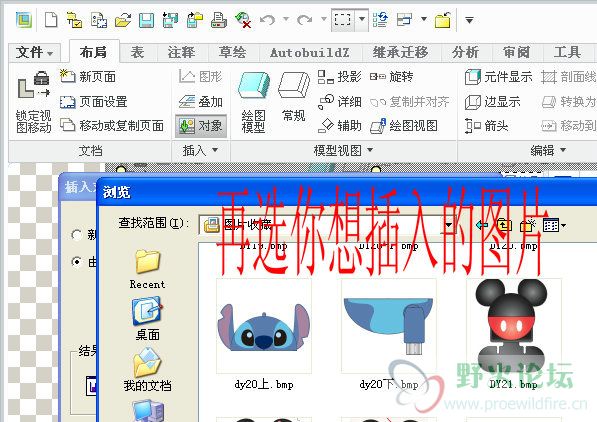Open the 文件 menu dropdown
The width and height of the screenshot is (597, 422).
tap(34, 52)
